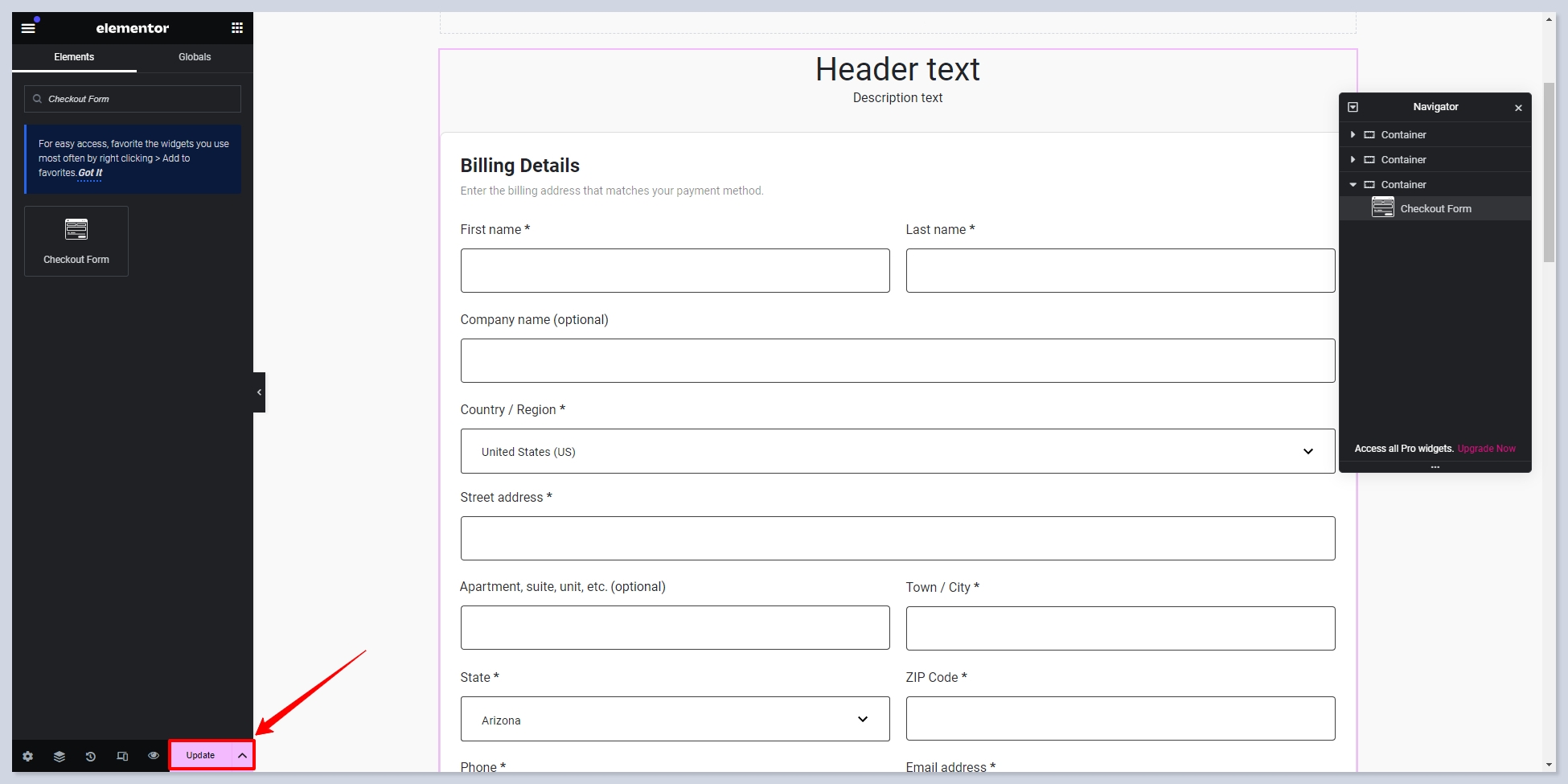Open the History icon
This screenshot has width=1568, height=784.
91,756
